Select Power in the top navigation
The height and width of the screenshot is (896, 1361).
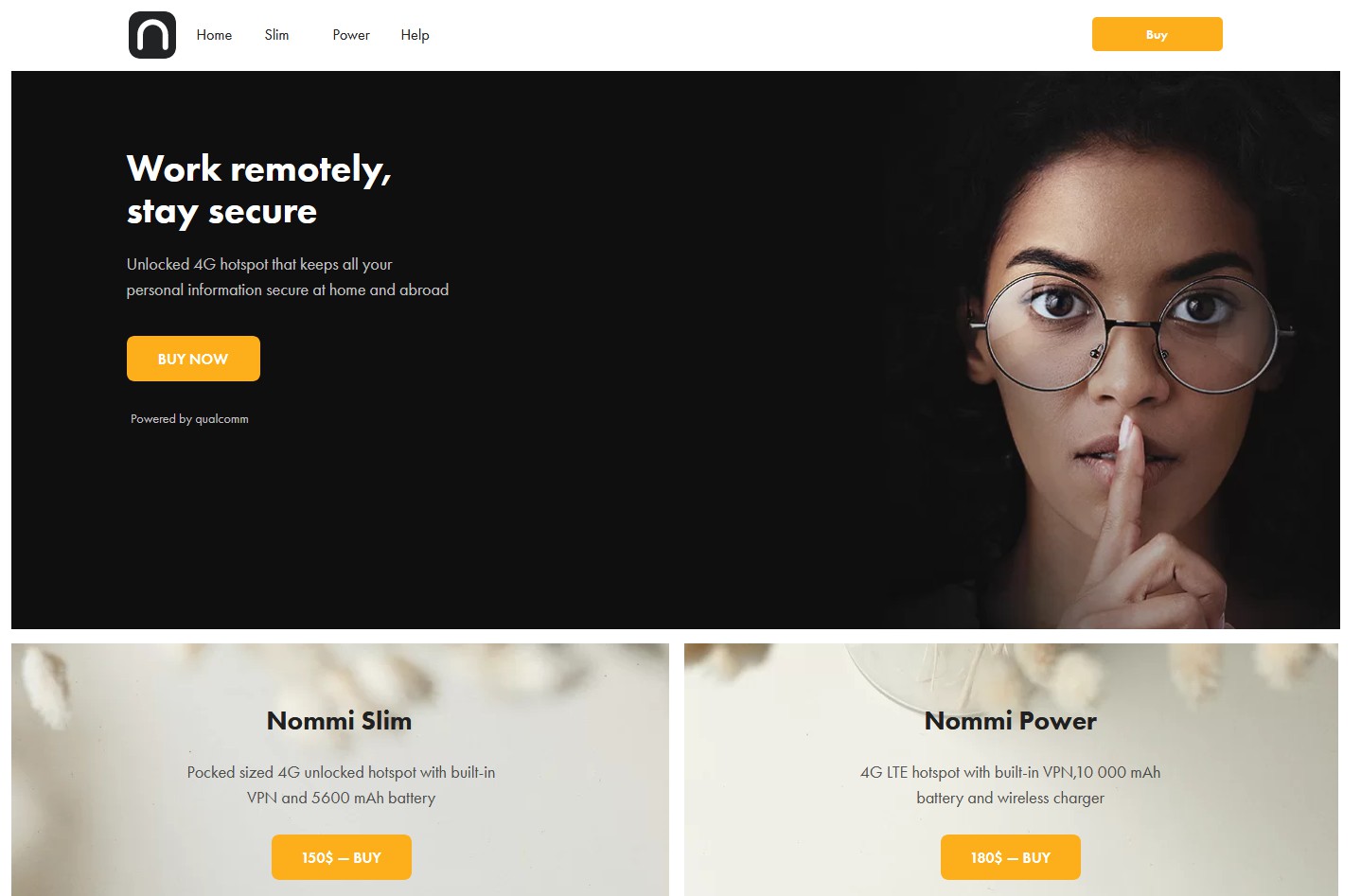click(x=351, y=35)
